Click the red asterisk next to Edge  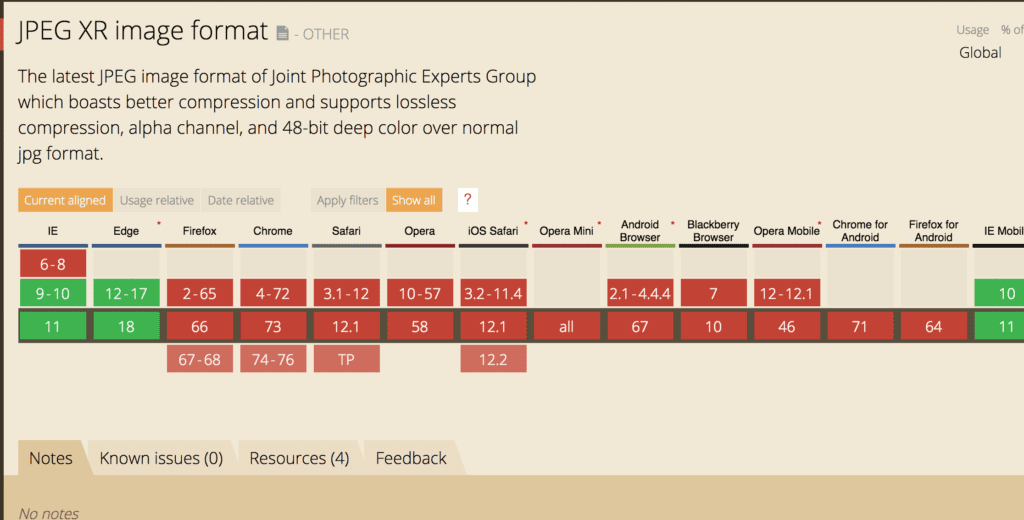click(x=159, y=223)
